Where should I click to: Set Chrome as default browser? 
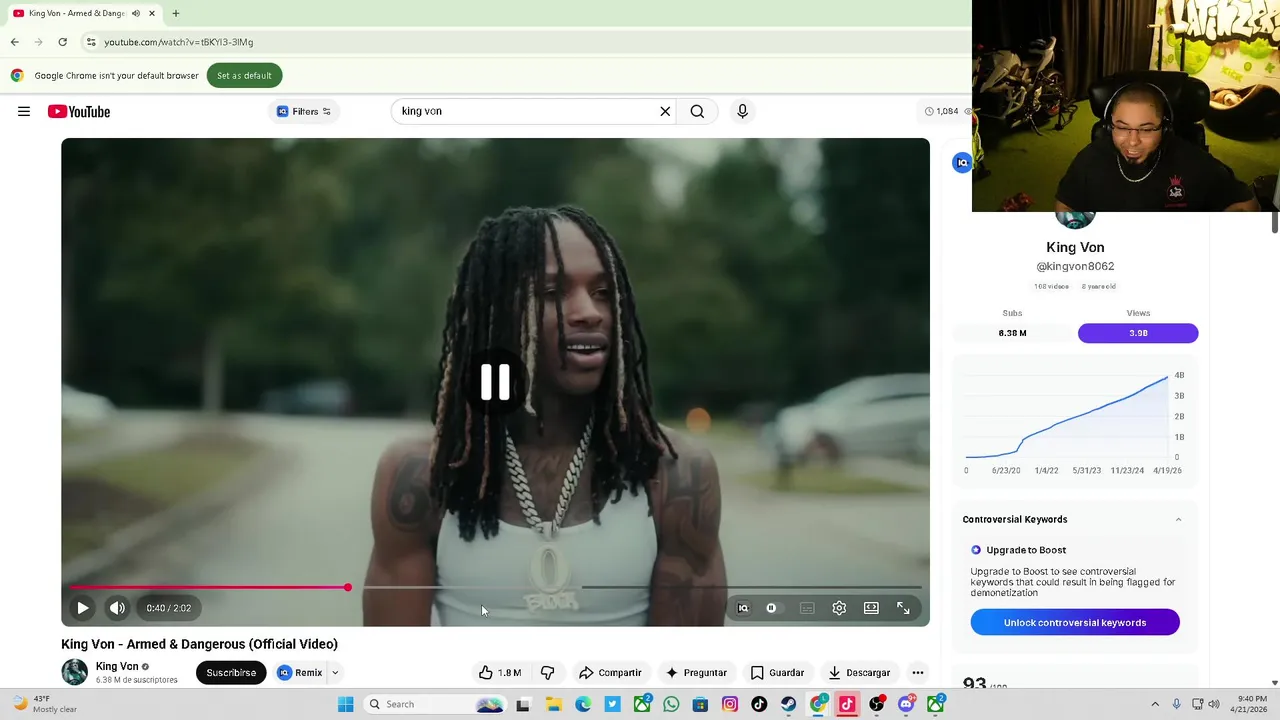point(244,75)
